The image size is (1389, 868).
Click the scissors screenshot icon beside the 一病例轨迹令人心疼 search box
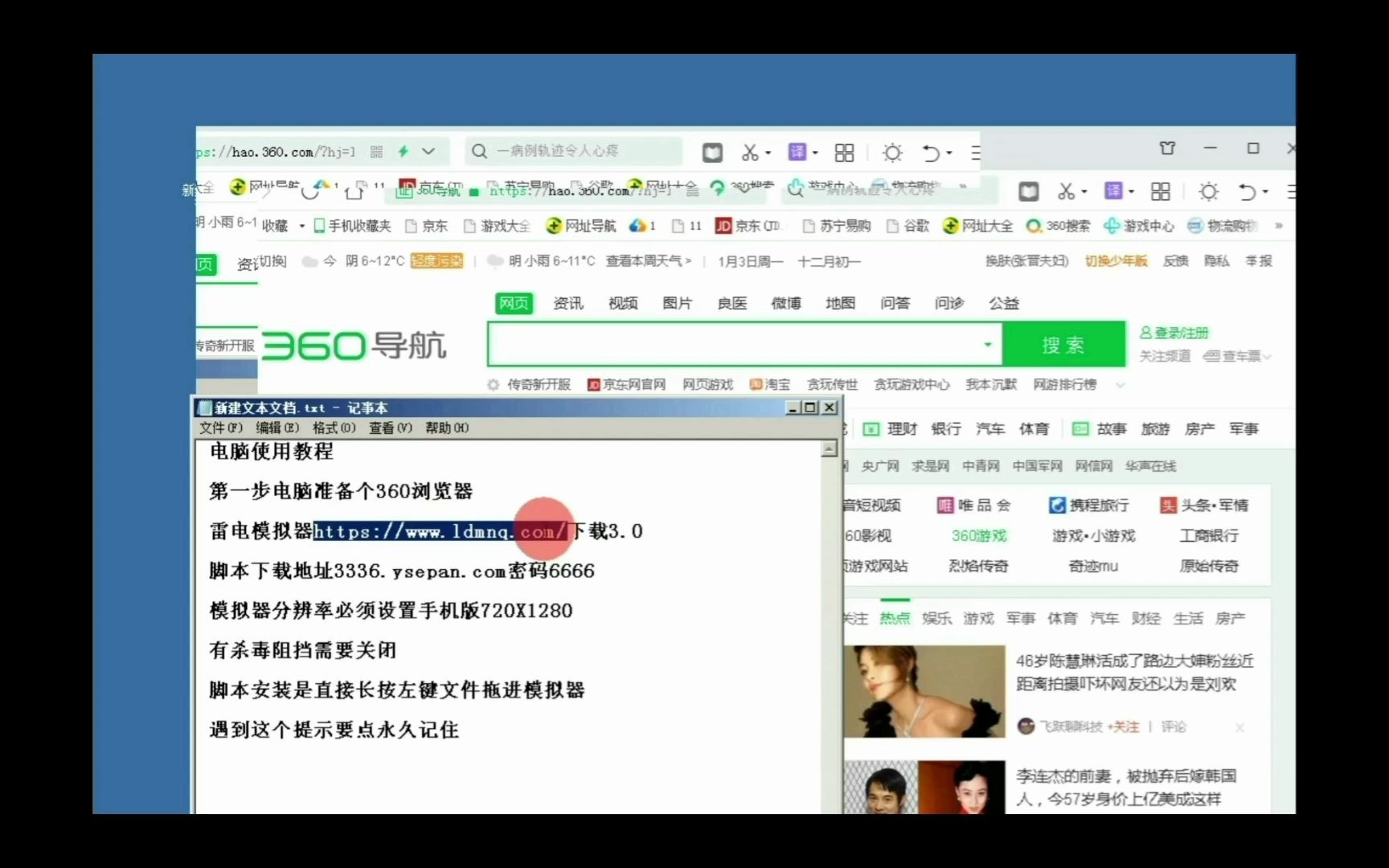pos(749,152)
